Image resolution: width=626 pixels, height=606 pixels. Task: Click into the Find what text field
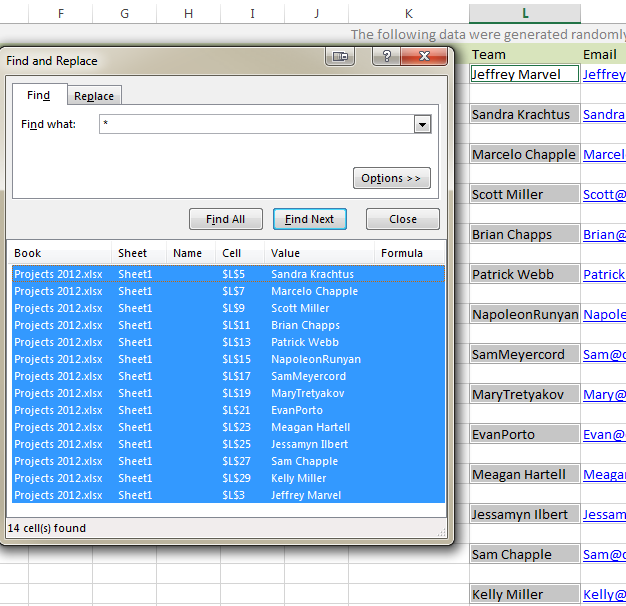click(x=255, y=124)
